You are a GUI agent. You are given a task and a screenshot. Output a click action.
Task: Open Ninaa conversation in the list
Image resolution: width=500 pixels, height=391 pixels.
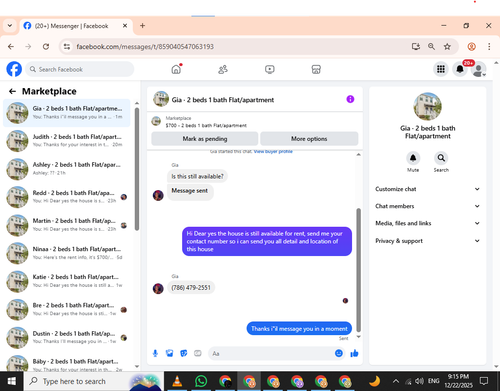click(66, 253)
